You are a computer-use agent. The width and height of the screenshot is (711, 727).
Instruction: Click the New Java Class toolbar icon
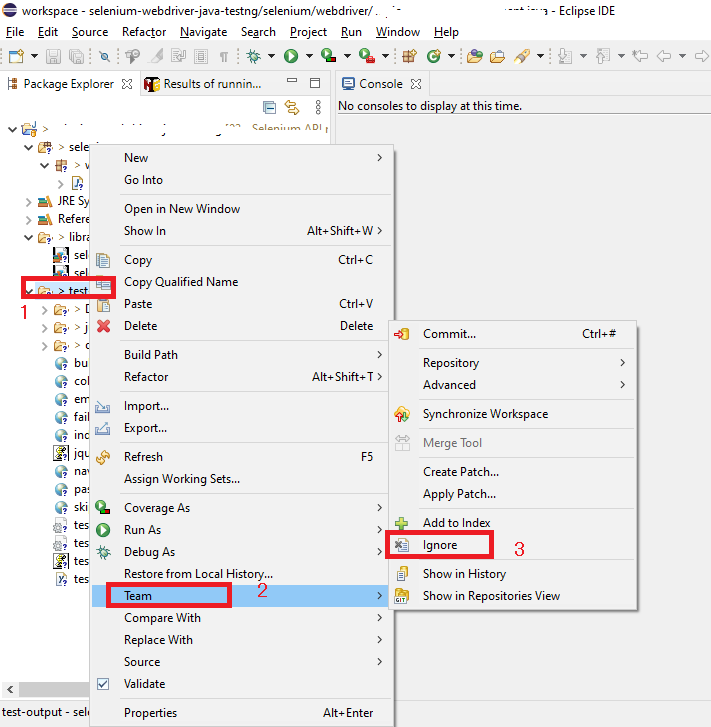click(434, 56)
